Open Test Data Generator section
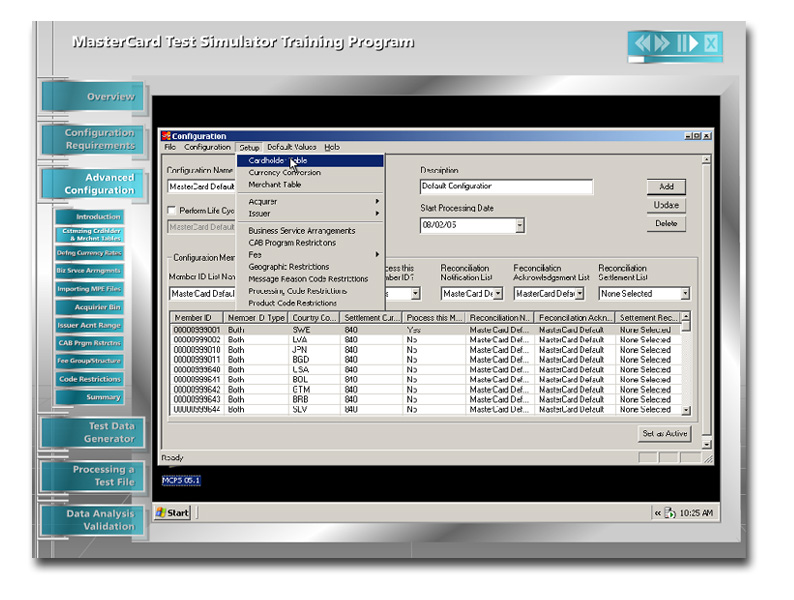 93,432
